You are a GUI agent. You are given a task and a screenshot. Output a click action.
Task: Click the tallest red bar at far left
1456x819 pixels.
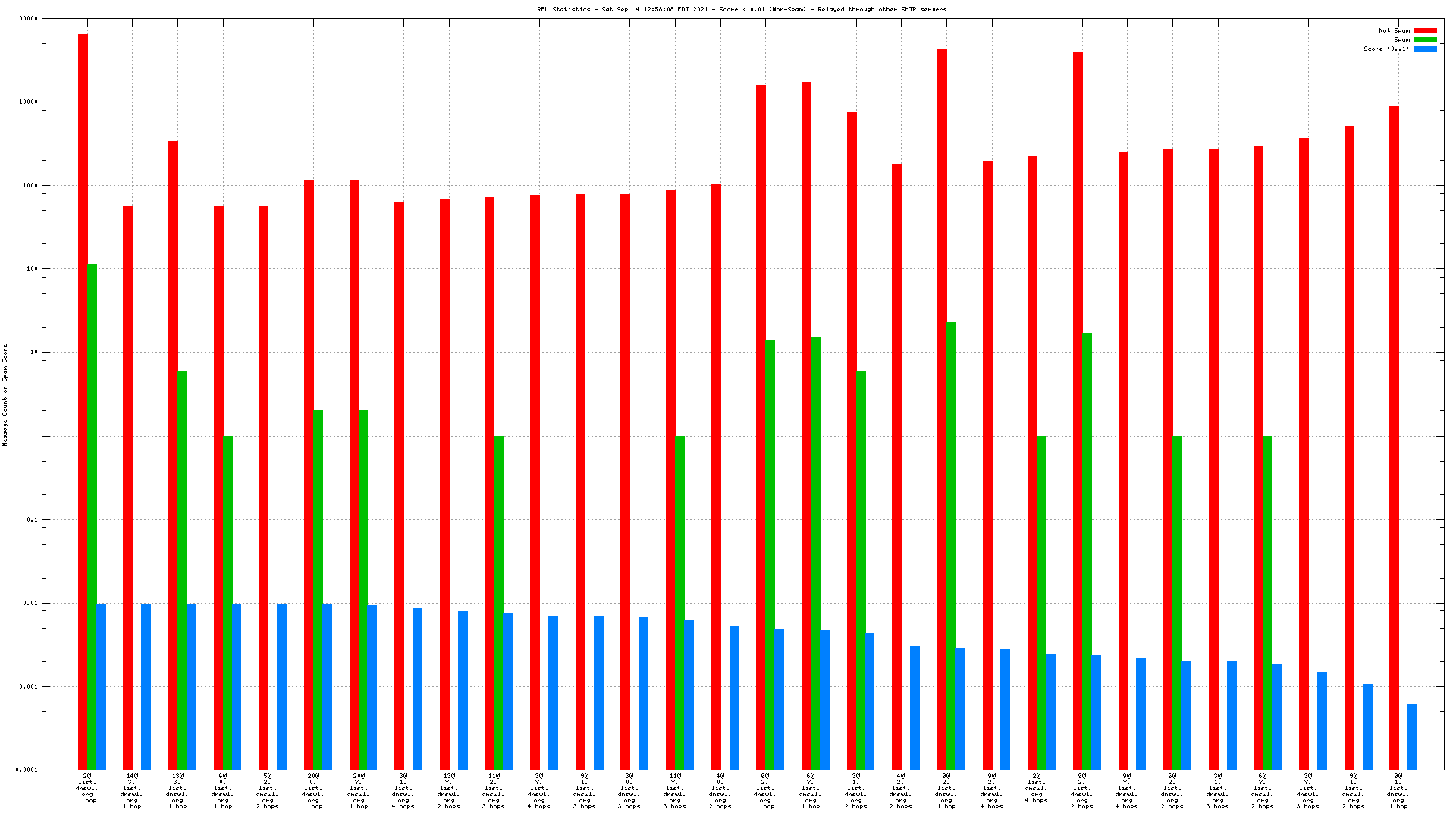pos(83,402)
